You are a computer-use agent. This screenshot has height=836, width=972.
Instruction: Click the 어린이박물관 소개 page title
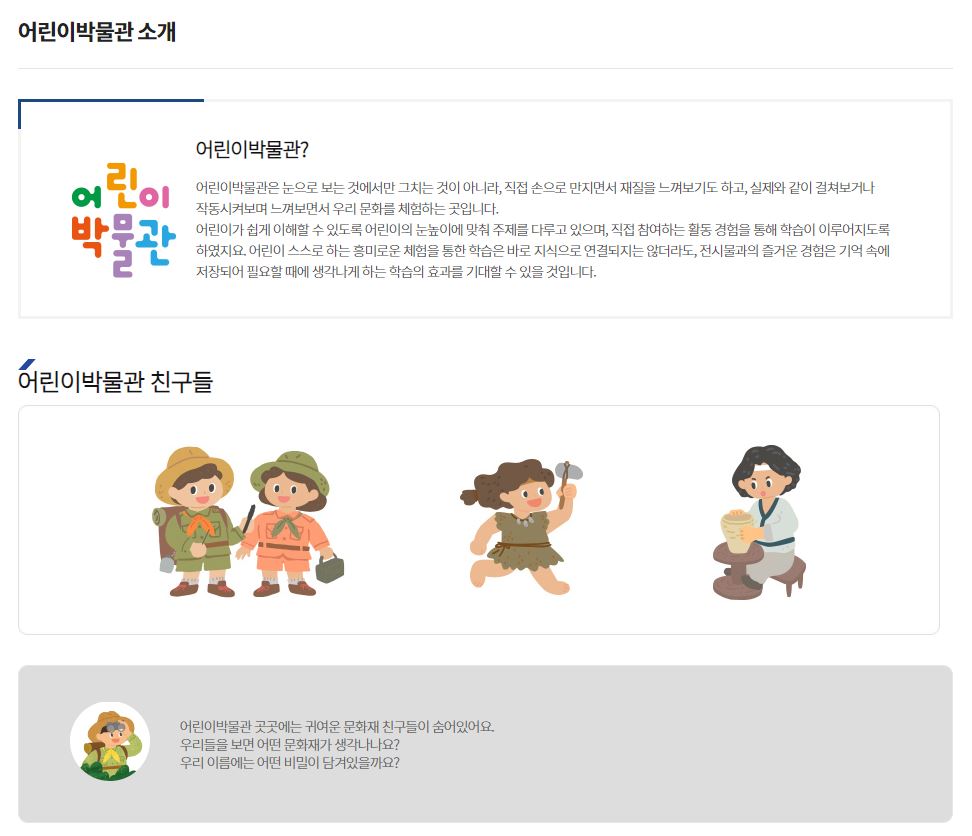97,31
